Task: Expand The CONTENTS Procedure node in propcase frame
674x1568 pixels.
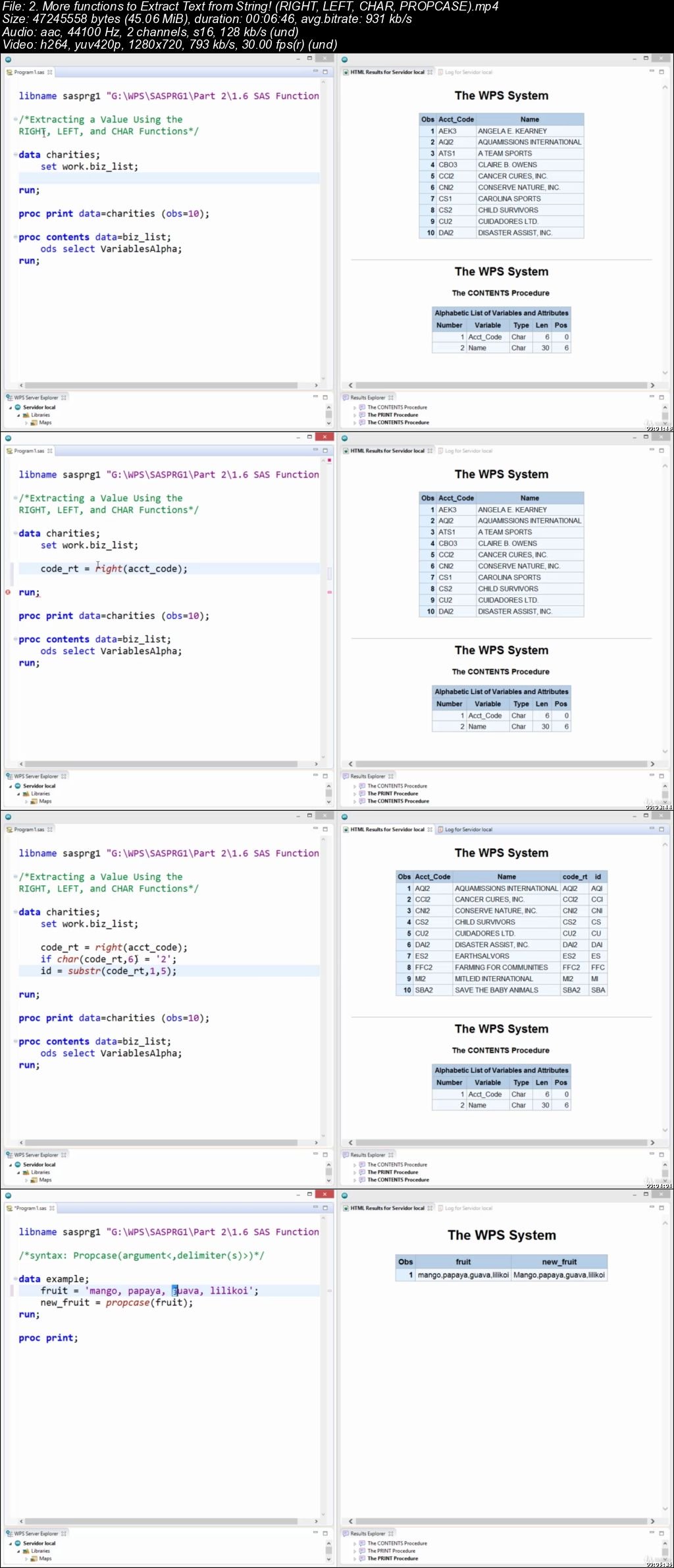Action: click(355, 1543)
